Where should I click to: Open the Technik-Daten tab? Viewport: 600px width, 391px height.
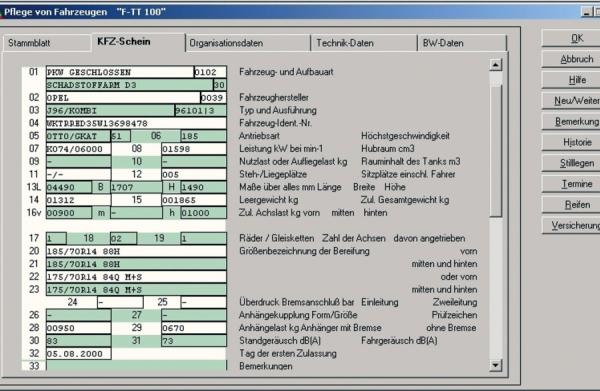click(364, 43)
